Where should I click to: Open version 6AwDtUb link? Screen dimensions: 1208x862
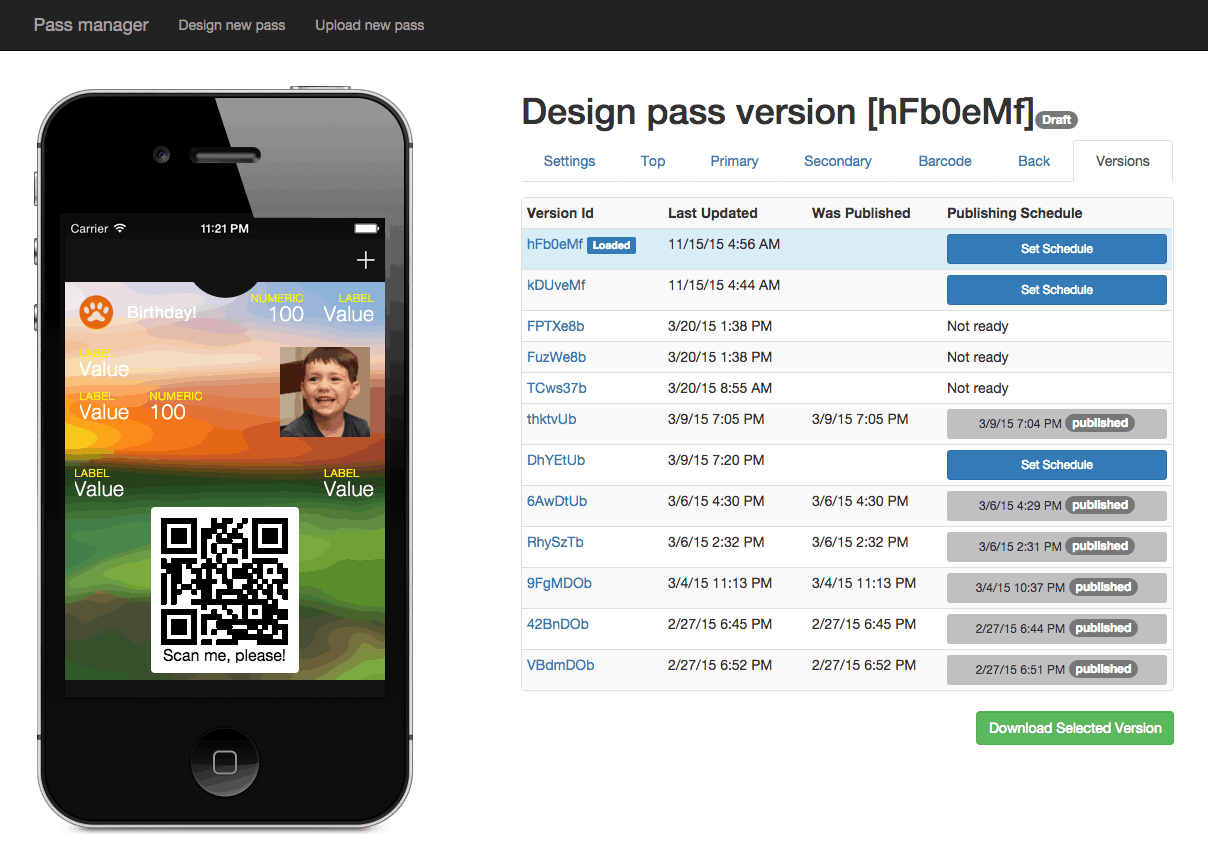click(x=557, y=501)
